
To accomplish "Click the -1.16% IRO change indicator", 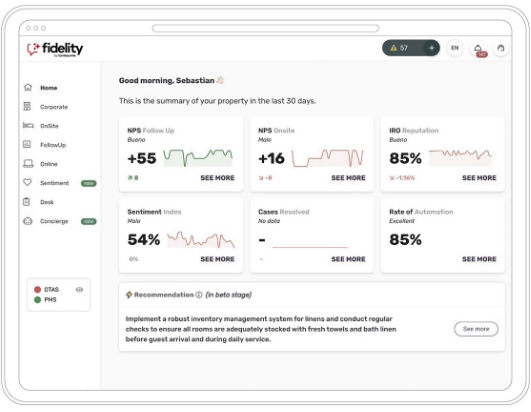I will (402, 178).
